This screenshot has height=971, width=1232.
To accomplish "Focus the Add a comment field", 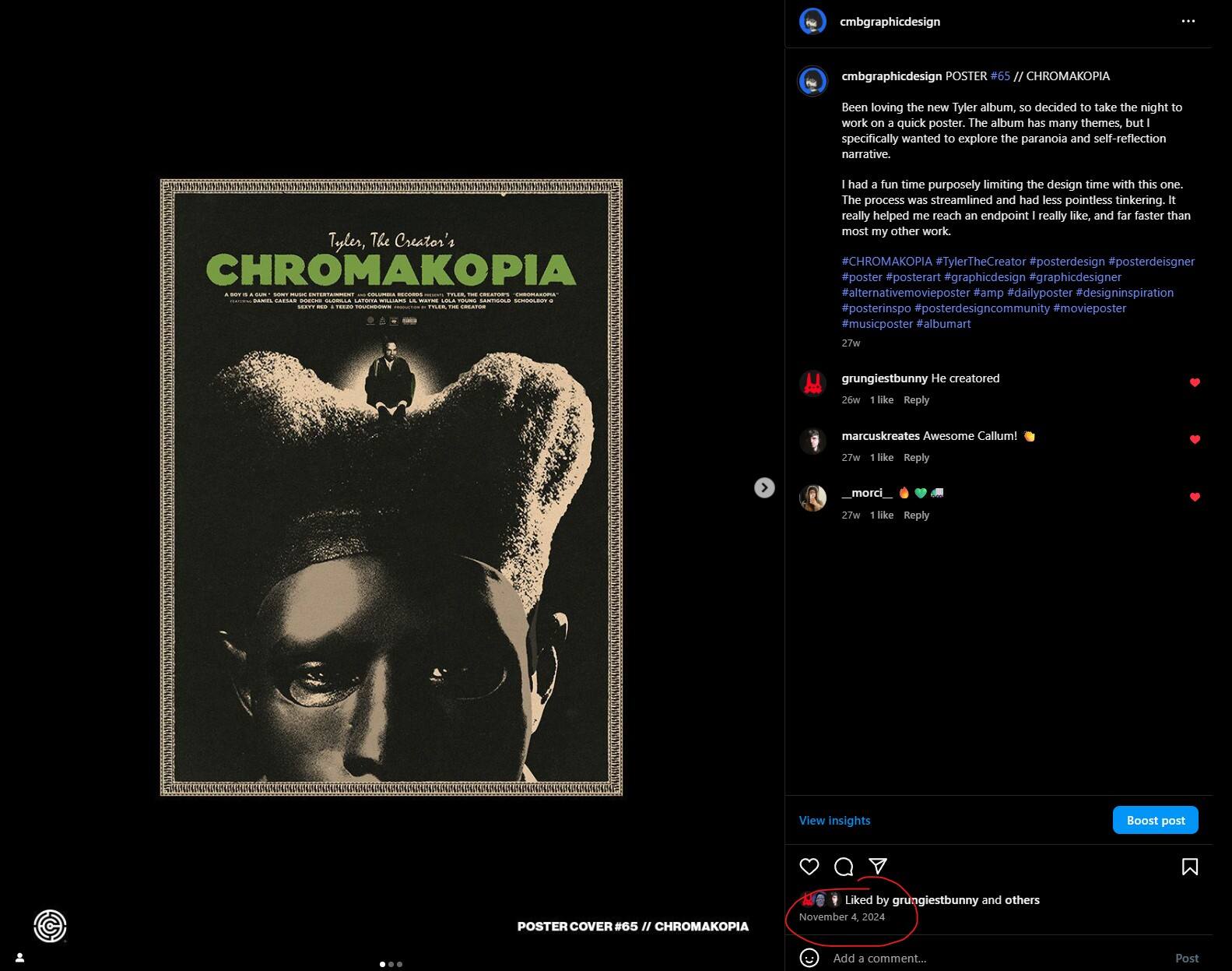I will pyautogui.click(x=996, y=958).
